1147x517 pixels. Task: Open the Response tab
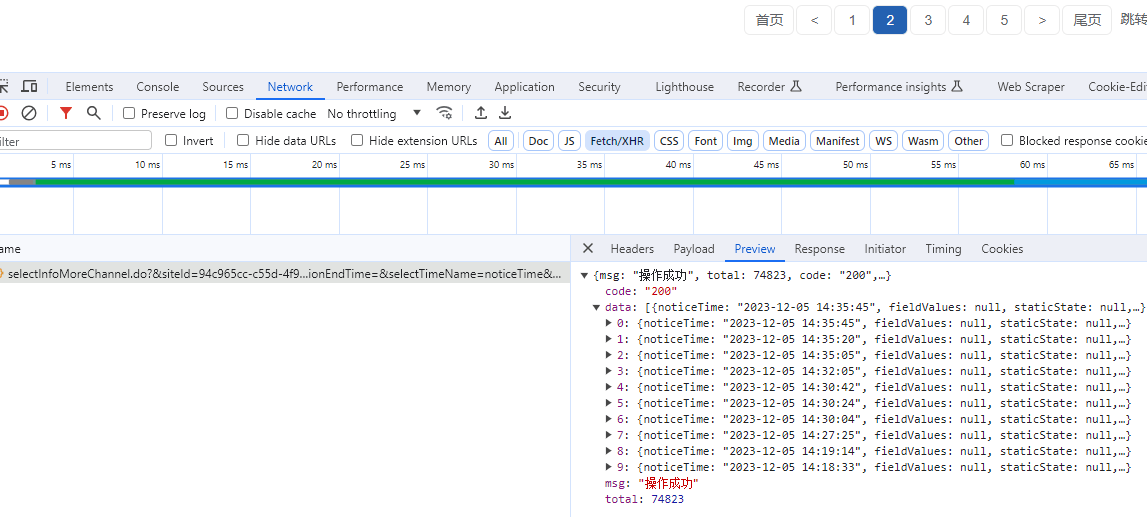(x=819, y=249)
